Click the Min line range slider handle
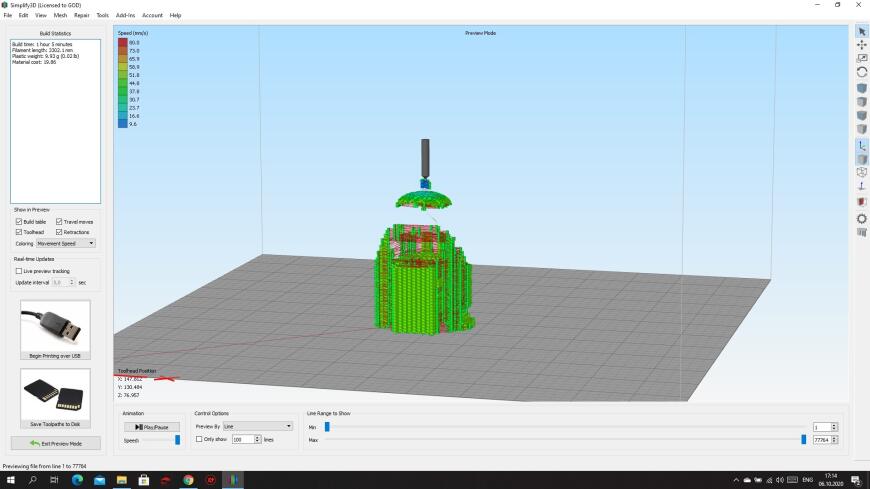The image size is (870, 489). point(327,427)
